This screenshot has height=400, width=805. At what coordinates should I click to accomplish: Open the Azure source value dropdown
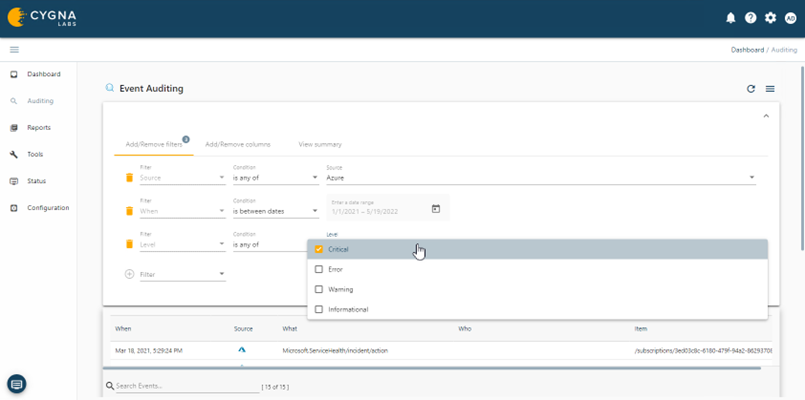(x=541, y=178)
